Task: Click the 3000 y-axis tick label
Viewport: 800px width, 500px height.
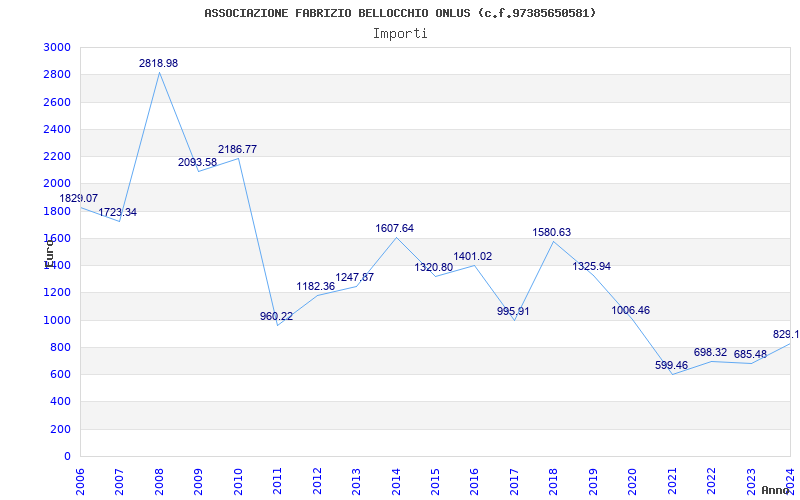Action: tap(57, 47)
